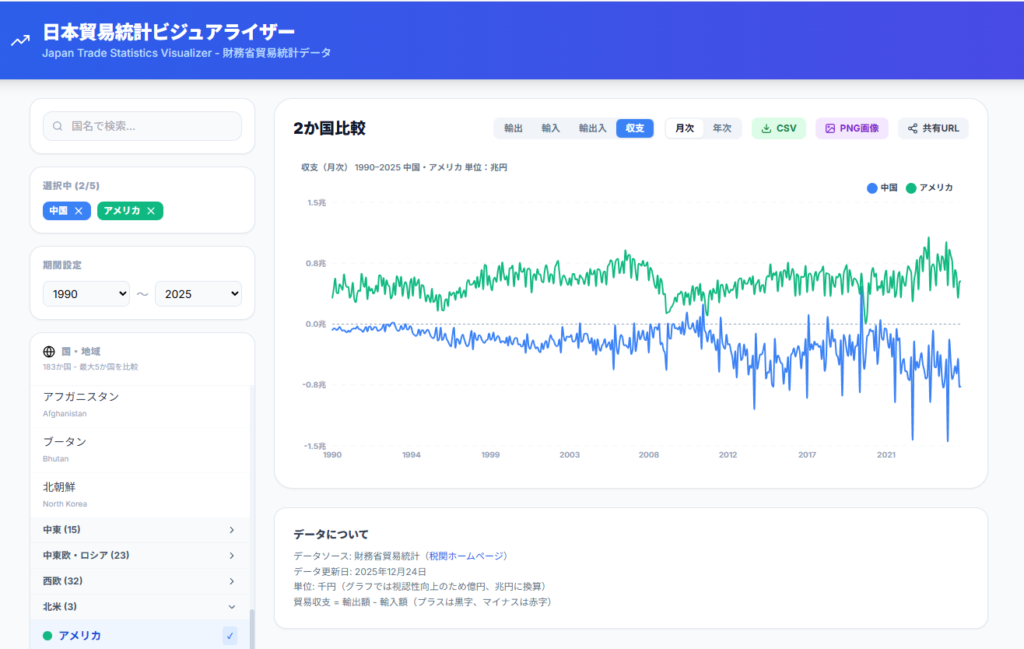Viewport: 1024px width, 649px height.
Task: Open the start year 1990 dropdown
Action: pyautogui.click(x=86, y=294)
